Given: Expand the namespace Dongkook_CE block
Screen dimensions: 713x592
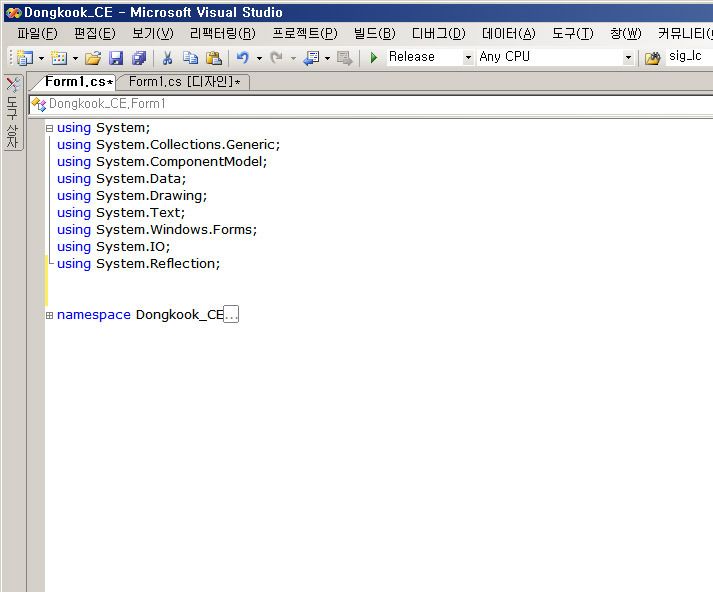Looking at the screenshot, I should point(49,315).
